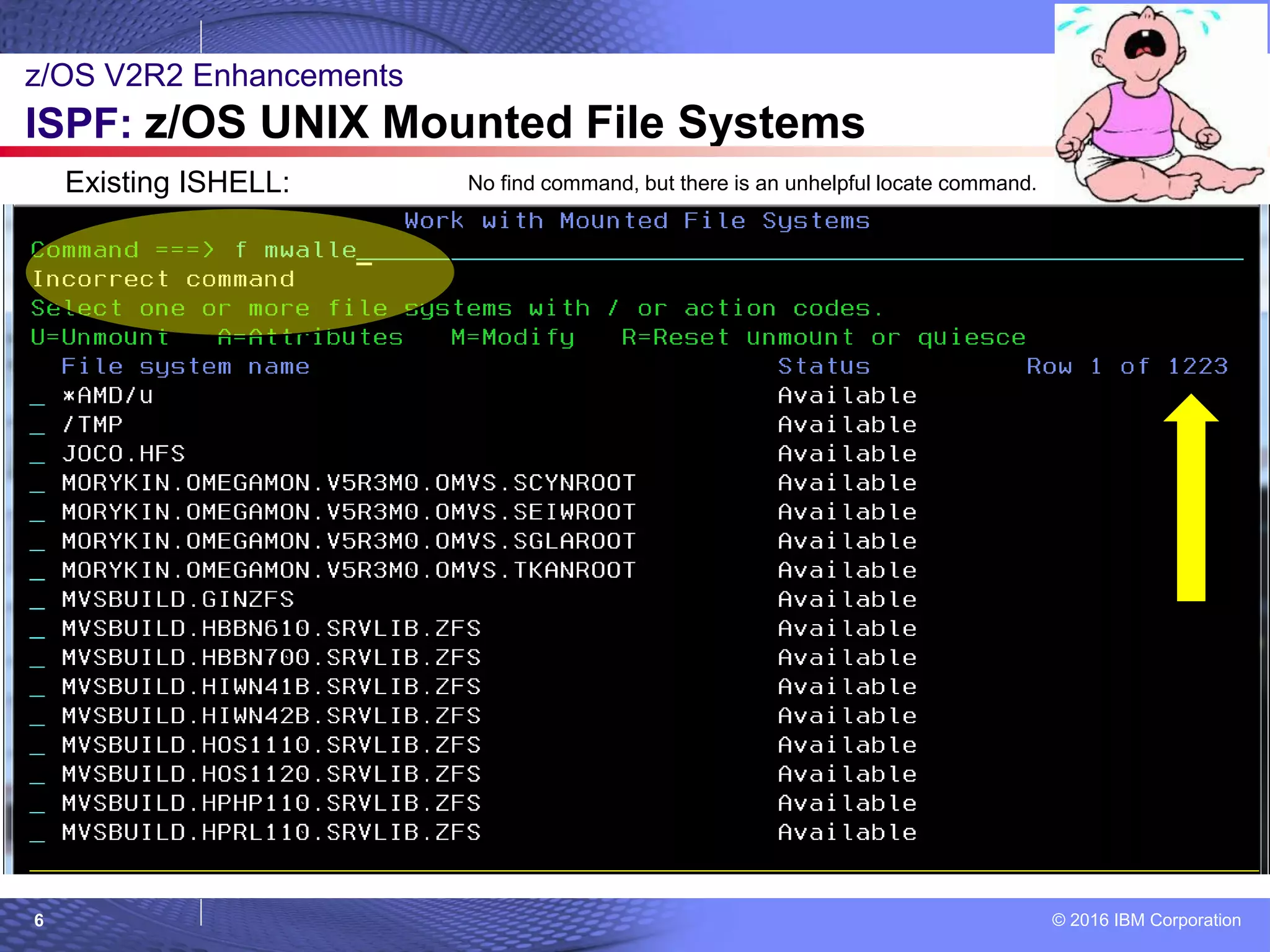The image size is (1270, 952).
Task: Click the 'Existing ISHELL:' heading
Action: 177,183
